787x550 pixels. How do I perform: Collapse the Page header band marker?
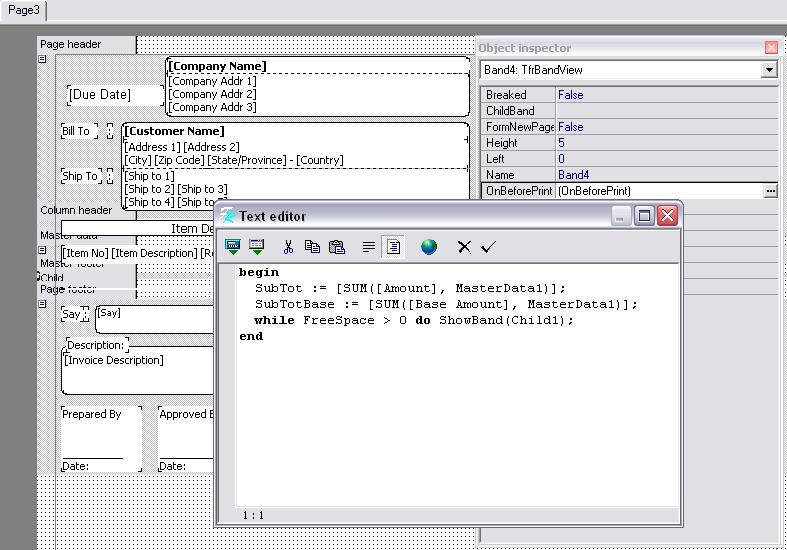pyautogui.click(x=42, y=59)
